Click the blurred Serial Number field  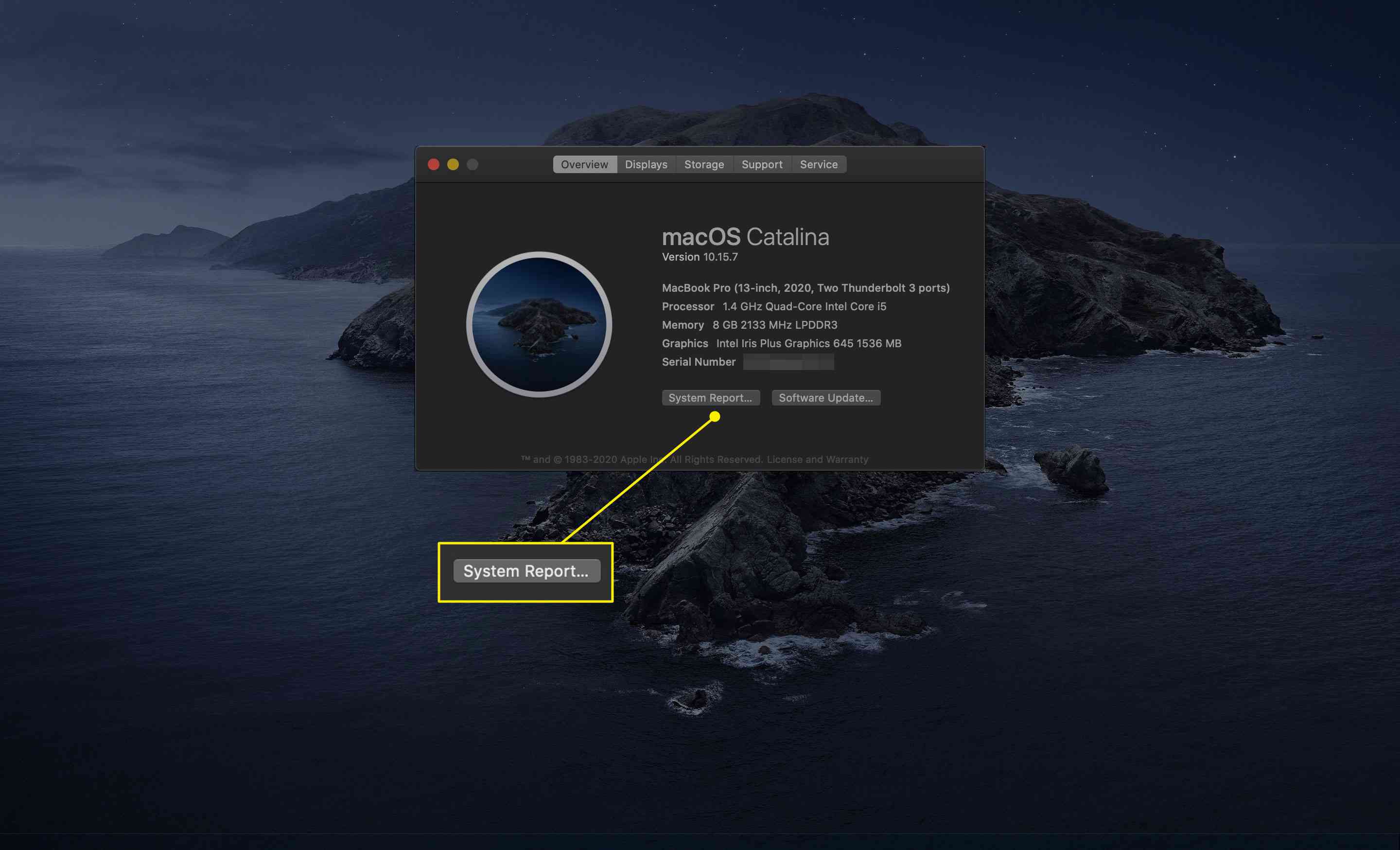click(788, 362)
